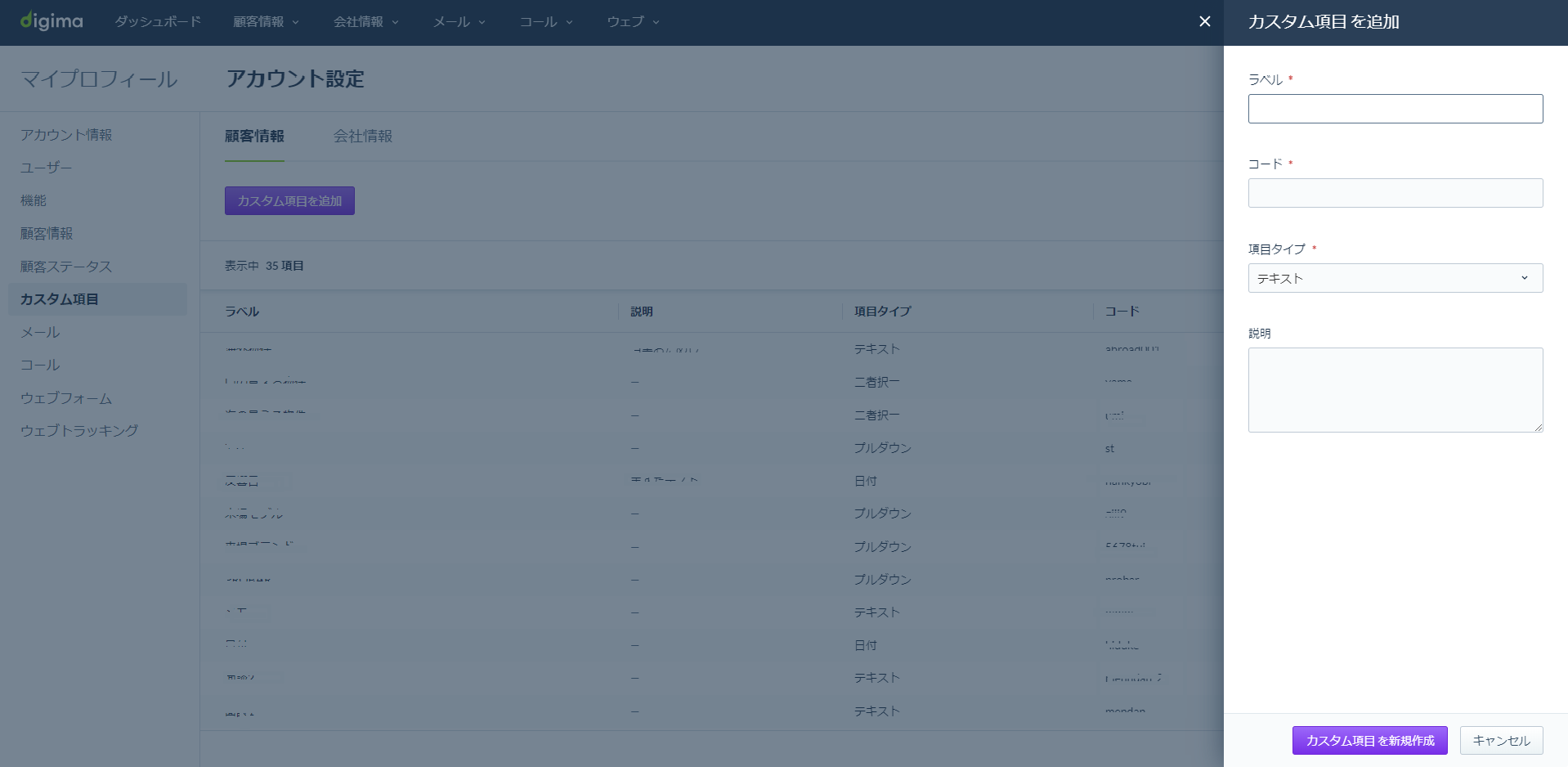Expand the 会社情報 top menu
Screen dimensions: 1568x767
tap(365, 22)
